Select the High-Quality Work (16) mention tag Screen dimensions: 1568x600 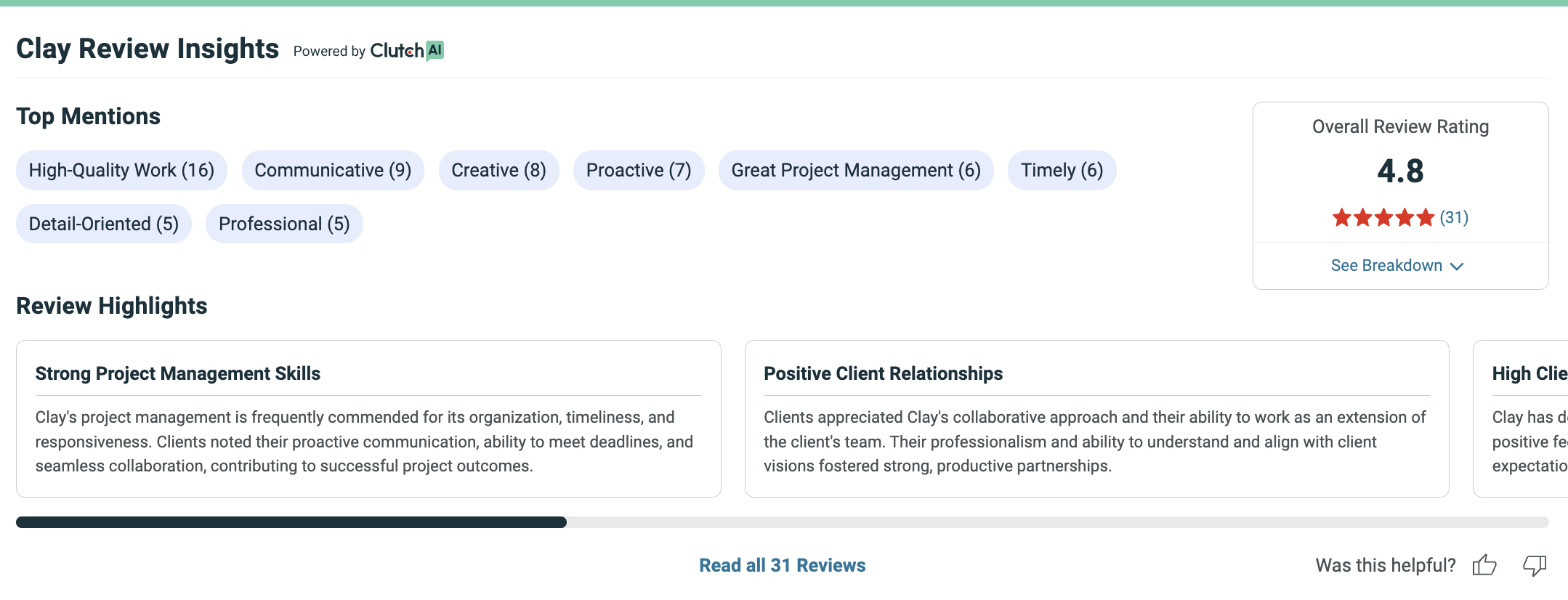(x=121, y=170)
